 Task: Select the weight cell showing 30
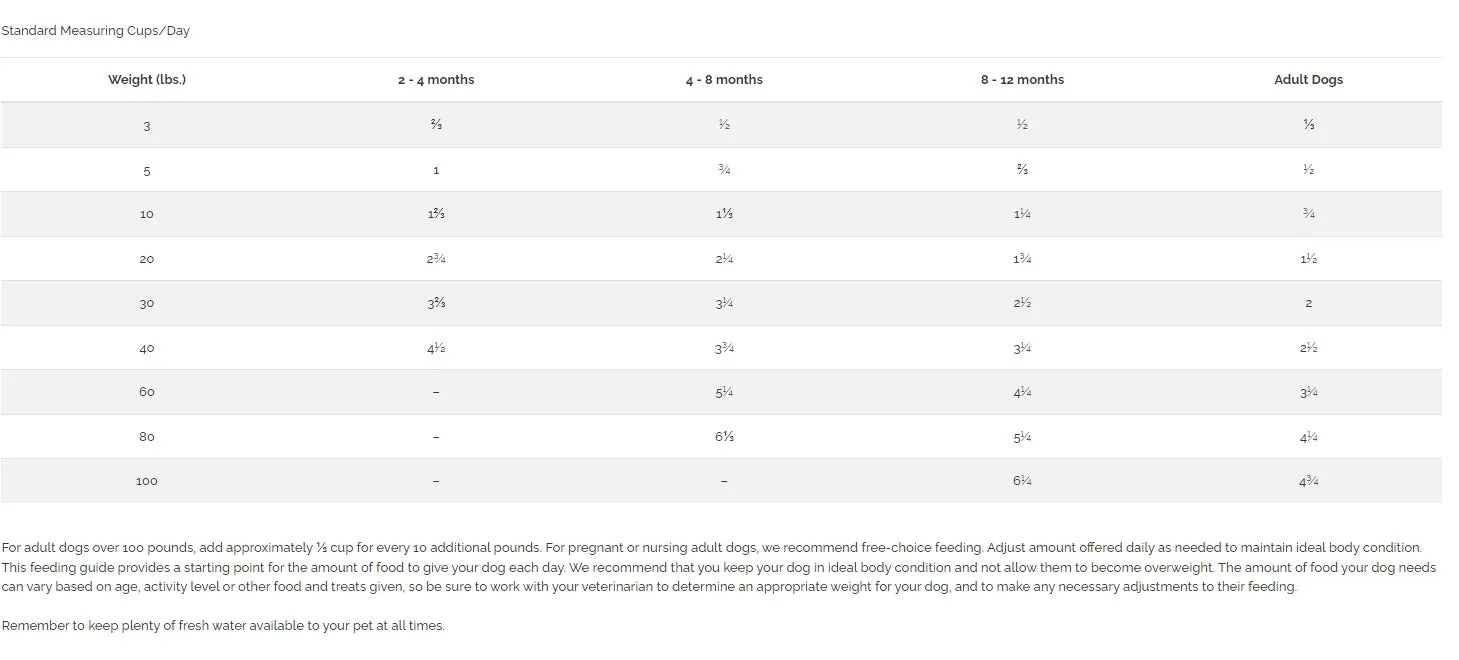147,304
